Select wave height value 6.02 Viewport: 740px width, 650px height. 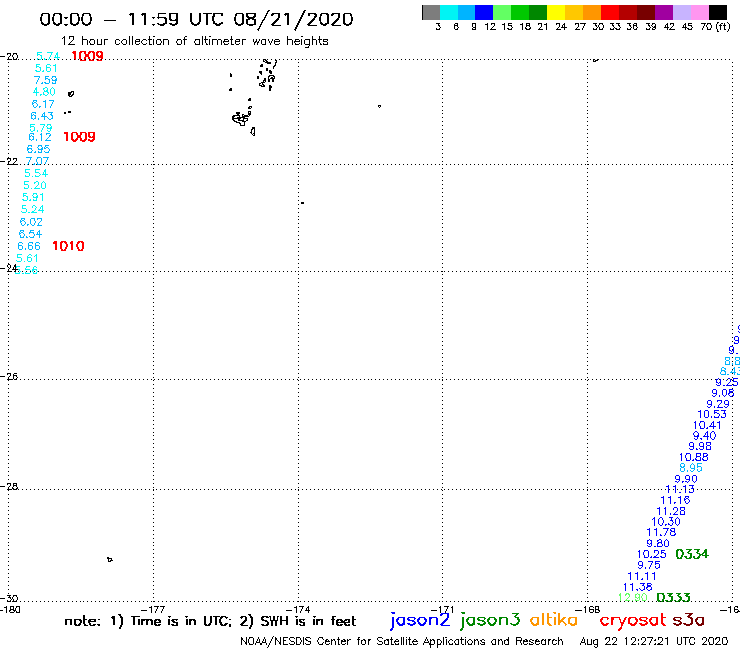[31, 222]
